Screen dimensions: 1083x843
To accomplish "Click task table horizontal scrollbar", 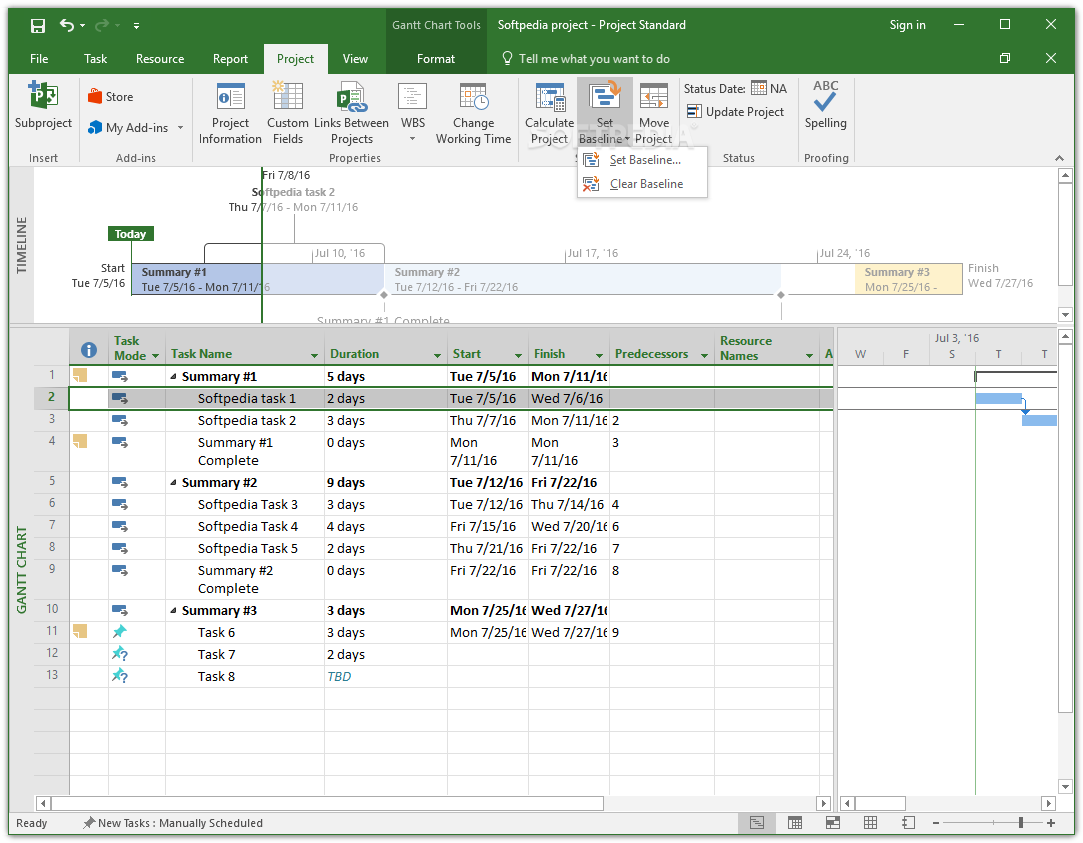I will 327,804.
